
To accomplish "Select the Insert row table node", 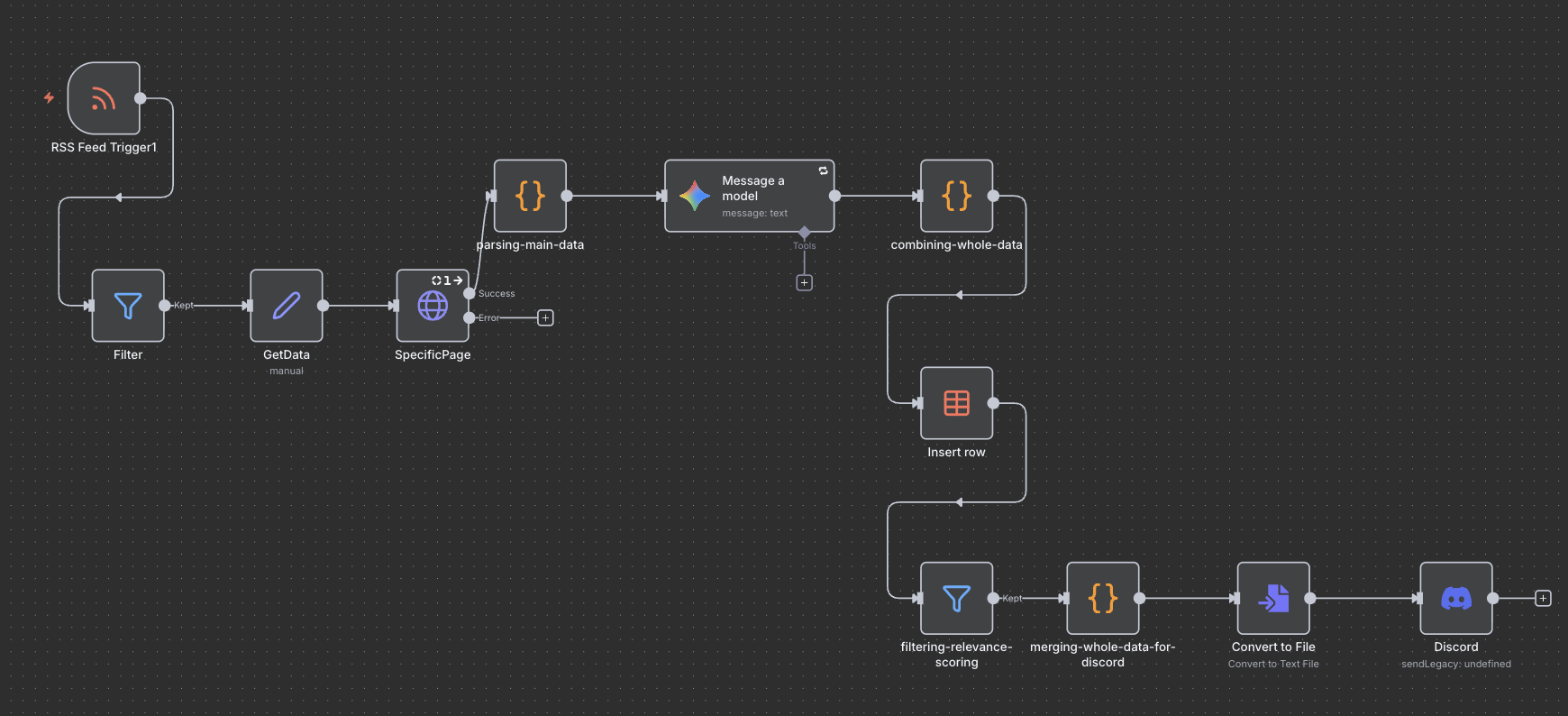I will (x=956, y=403).
